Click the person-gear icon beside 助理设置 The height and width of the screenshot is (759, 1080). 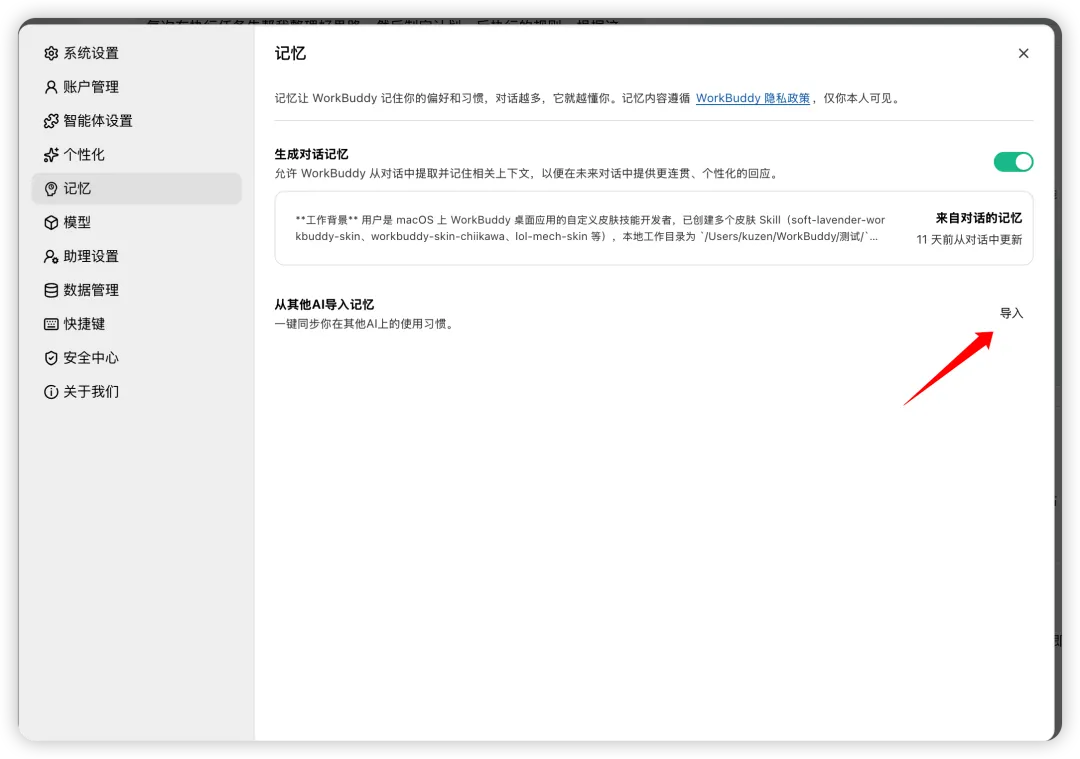tap(51, 256)
